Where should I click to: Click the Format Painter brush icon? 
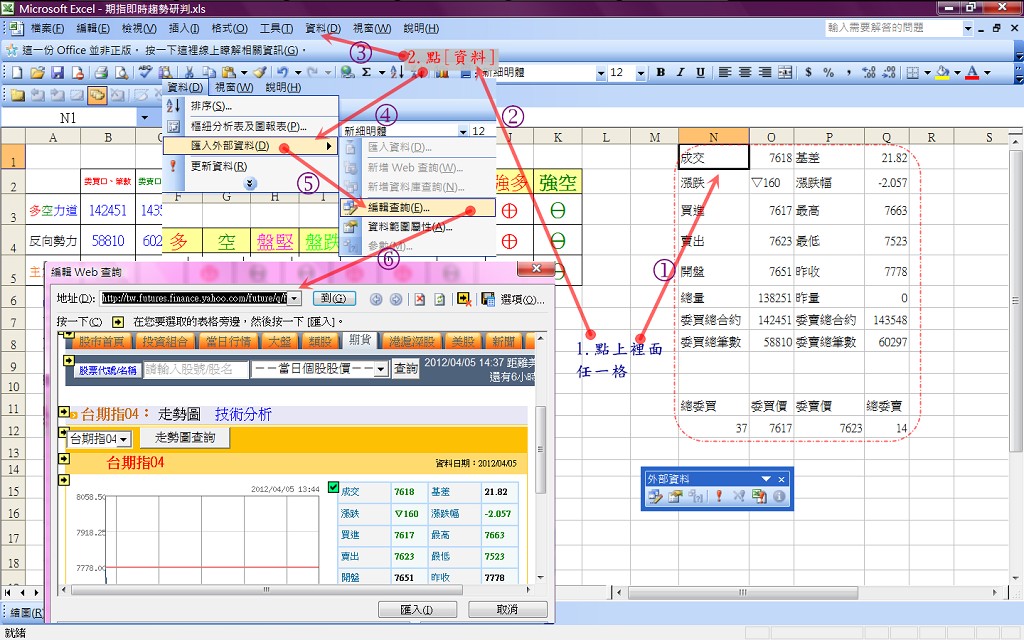pos(260,72)
